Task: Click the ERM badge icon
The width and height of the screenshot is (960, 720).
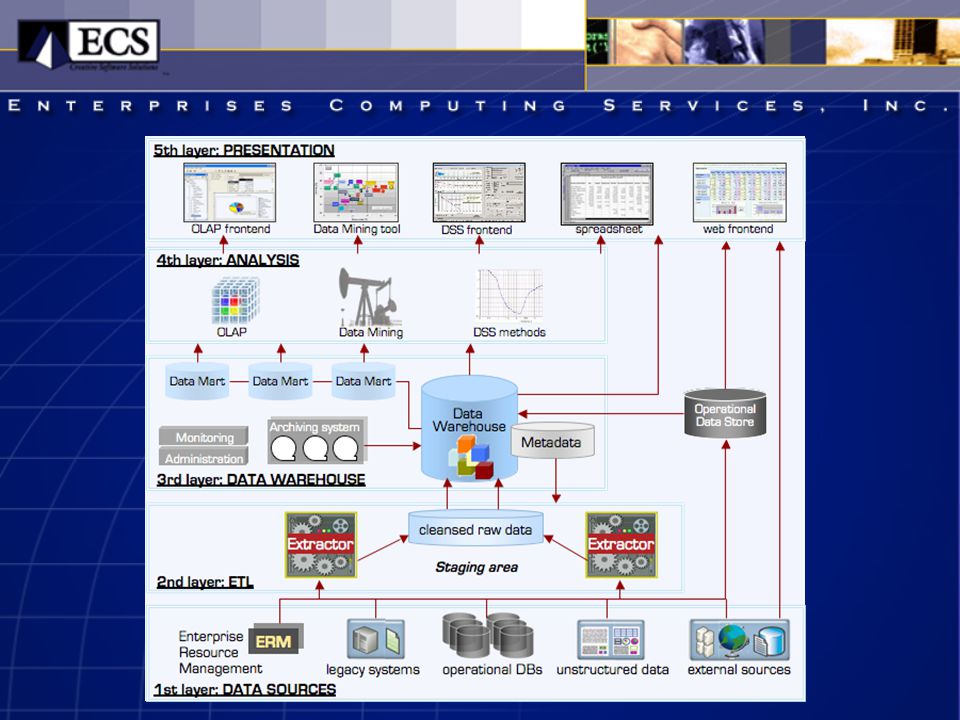Action: (x=276, y=639)
